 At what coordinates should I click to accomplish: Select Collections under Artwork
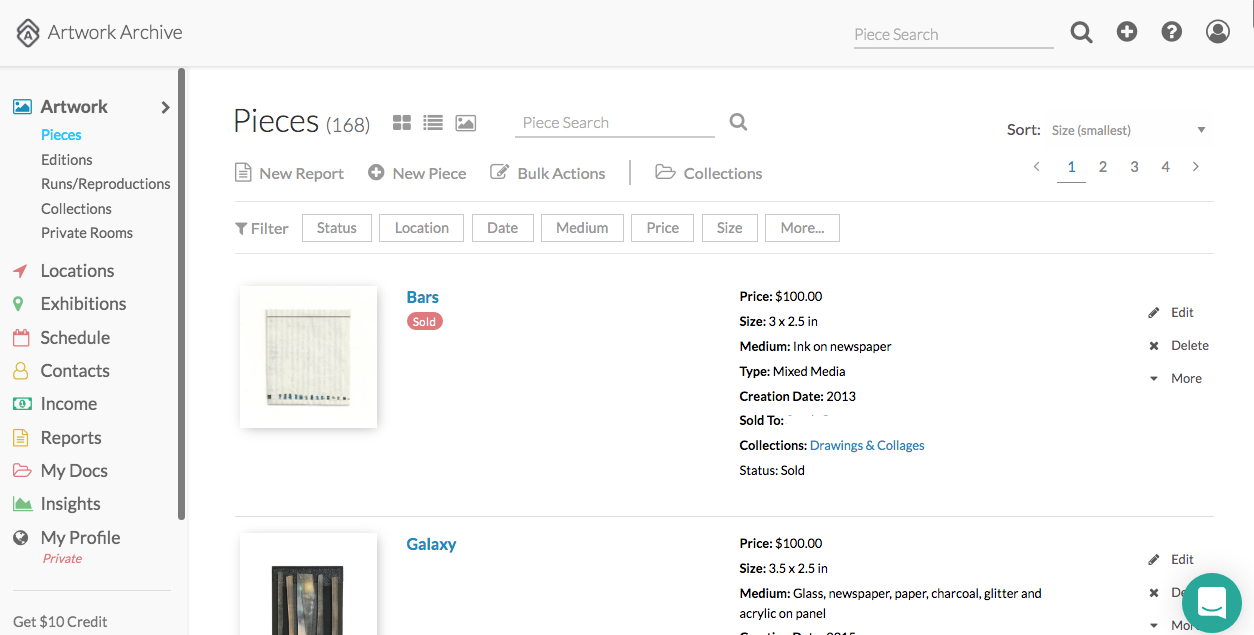pyautogui.click(x=76, y=209)
